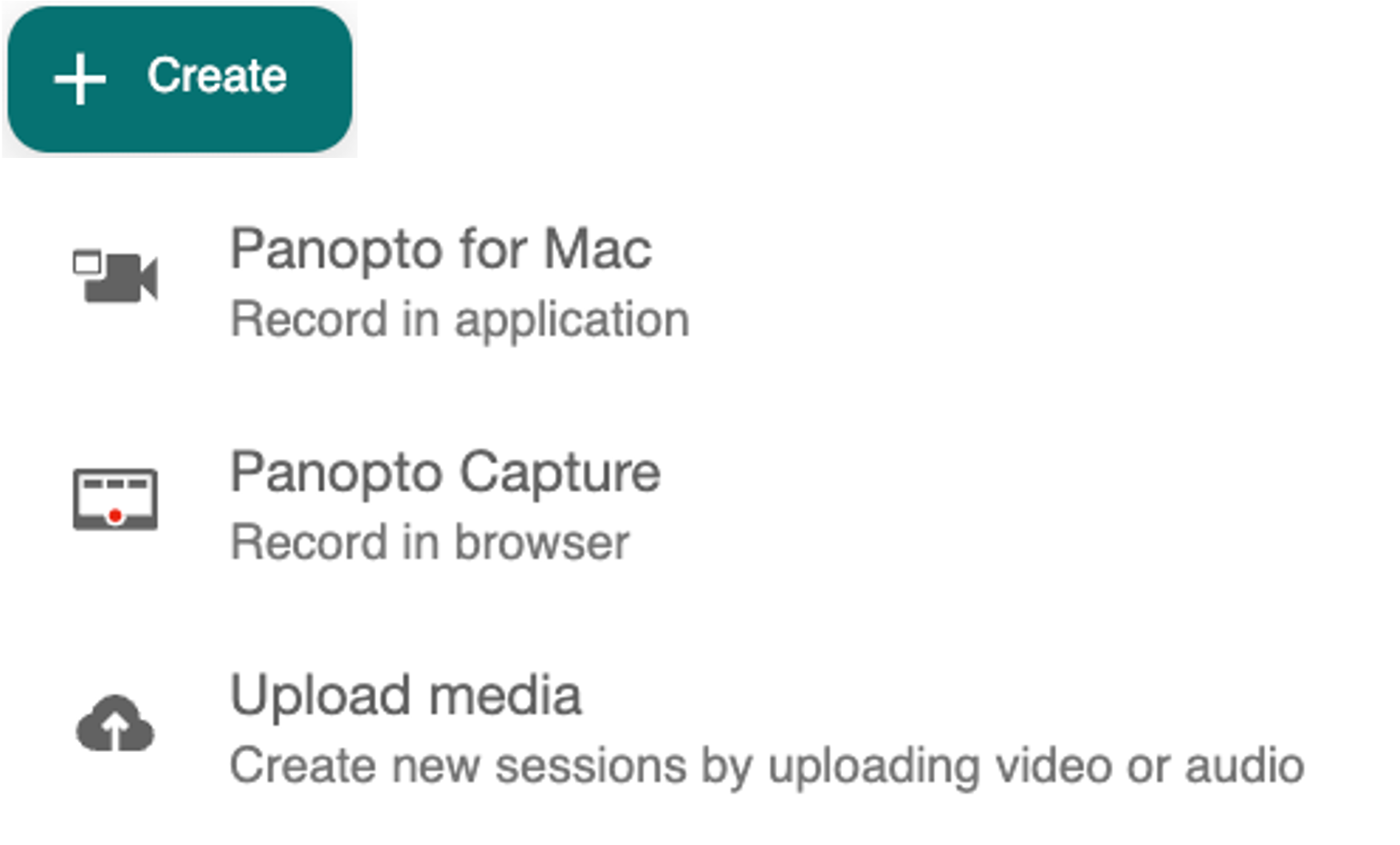Click the word Mac in first entry
Viewport: 1400px width, 845px height.
pyautogui.click(x=597, y=249)
